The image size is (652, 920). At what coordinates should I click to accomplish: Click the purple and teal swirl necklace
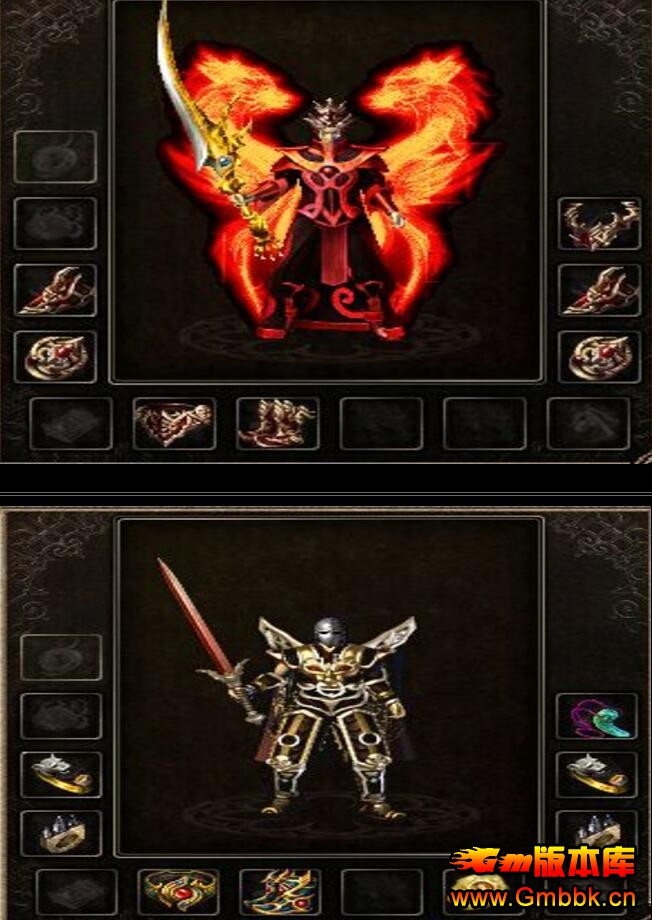596,716
